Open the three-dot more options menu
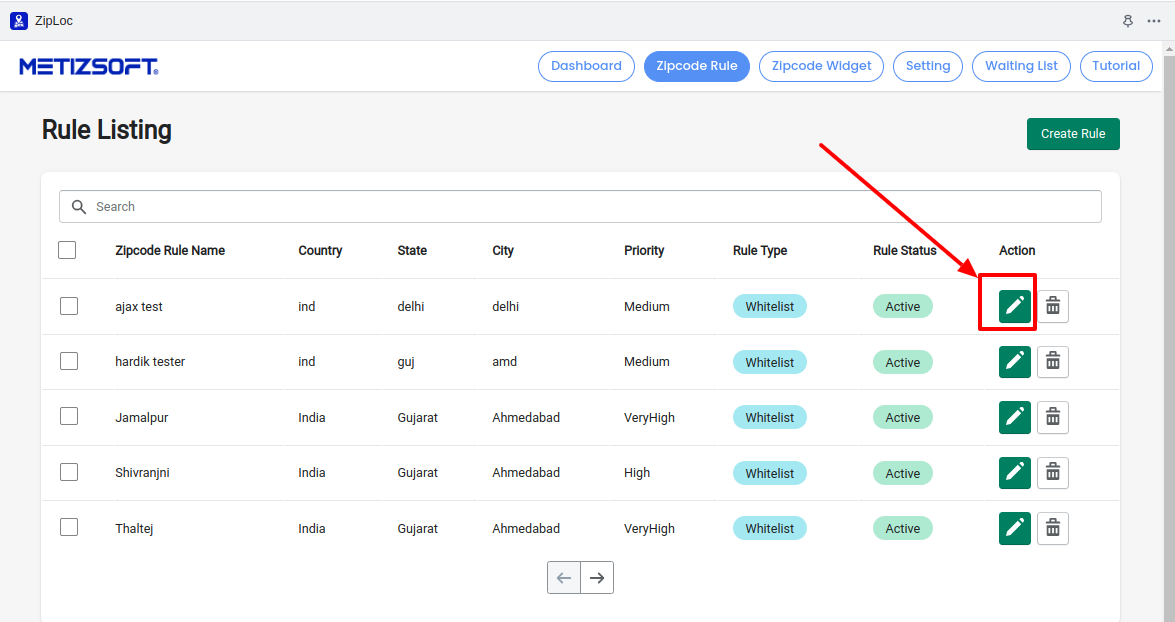Viewport: 1175px width, 622px height. point(1154,20)
